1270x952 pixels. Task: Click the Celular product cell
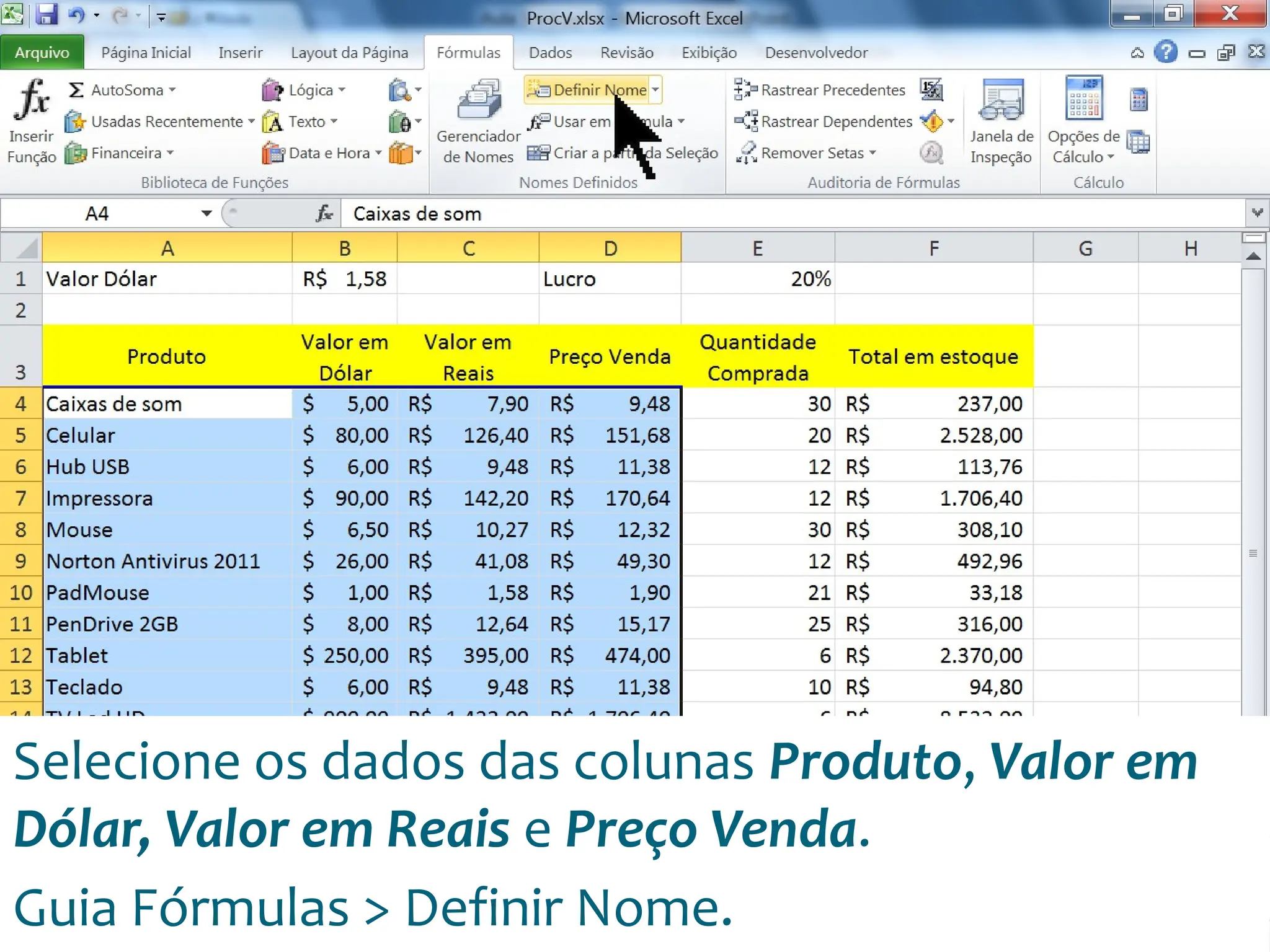(x=167, y=435)
